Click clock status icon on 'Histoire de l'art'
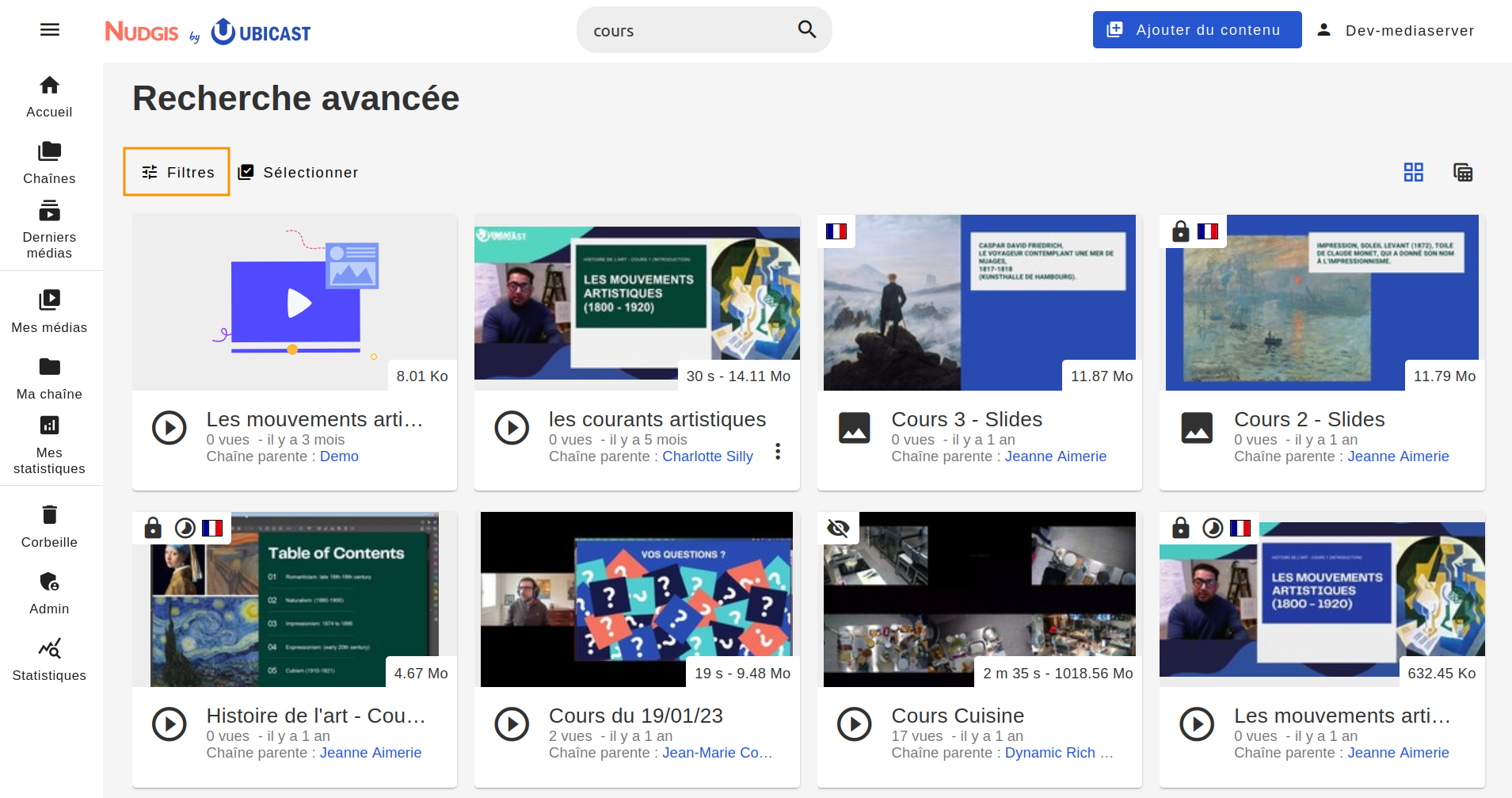 pyautogui.click(x=185, y=528)
